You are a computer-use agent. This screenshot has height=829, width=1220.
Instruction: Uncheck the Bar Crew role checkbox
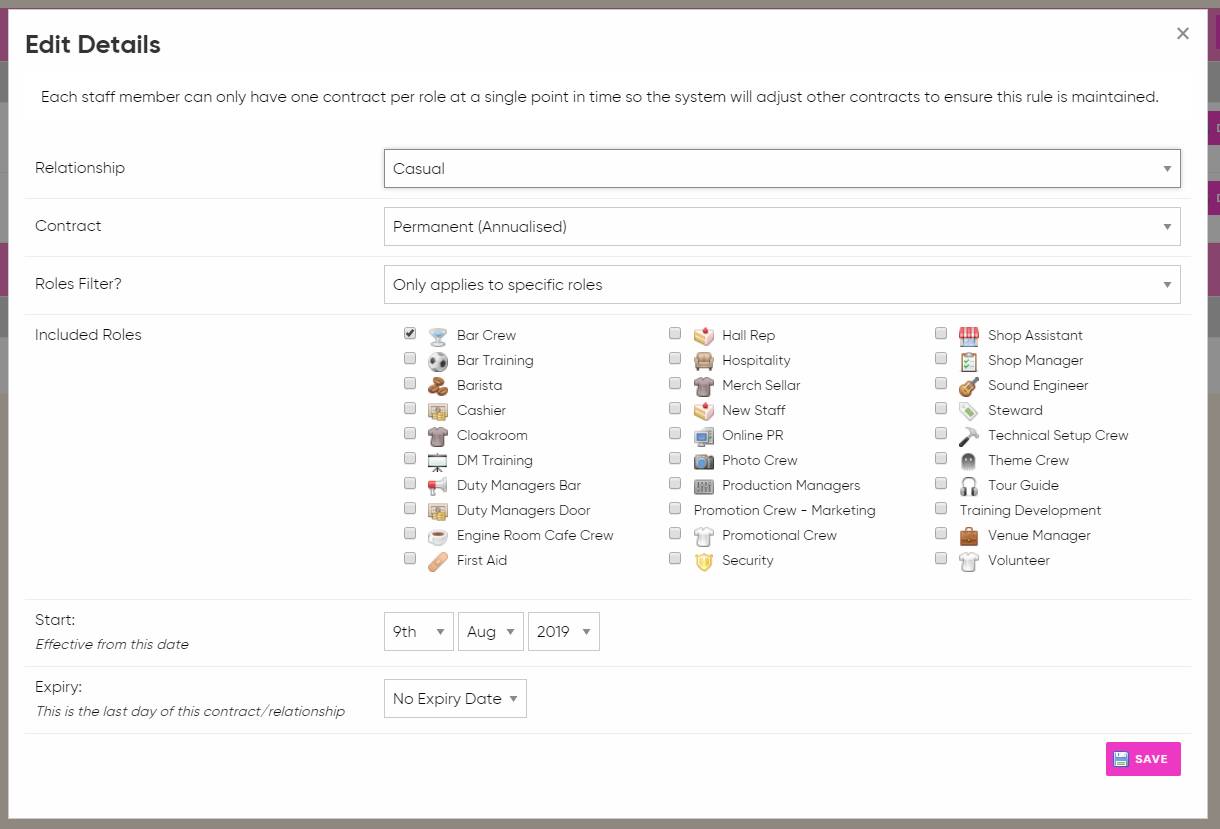point(410,333)
